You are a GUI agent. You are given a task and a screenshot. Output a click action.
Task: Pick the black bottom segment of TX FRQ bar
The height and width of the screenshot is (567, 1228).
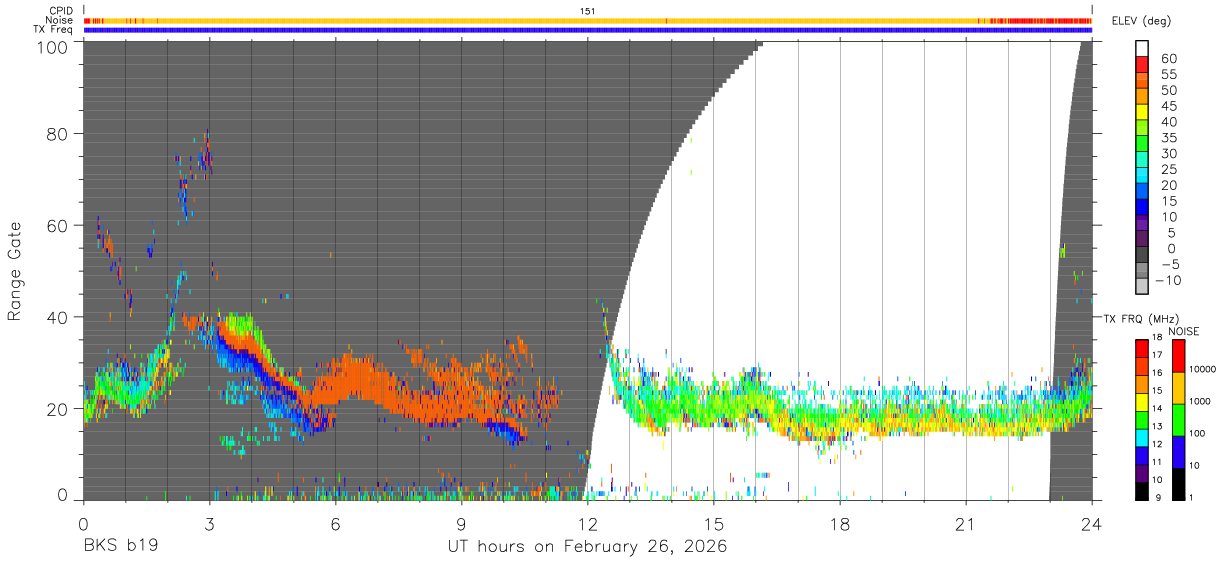pos(1142,489)
